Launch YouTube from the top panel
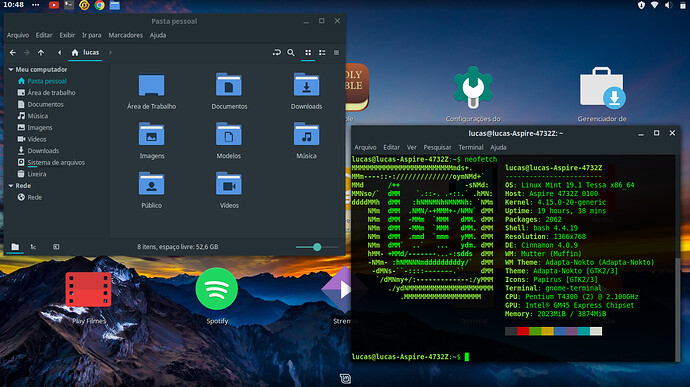 pyautogui.click(x=54, y=5)
